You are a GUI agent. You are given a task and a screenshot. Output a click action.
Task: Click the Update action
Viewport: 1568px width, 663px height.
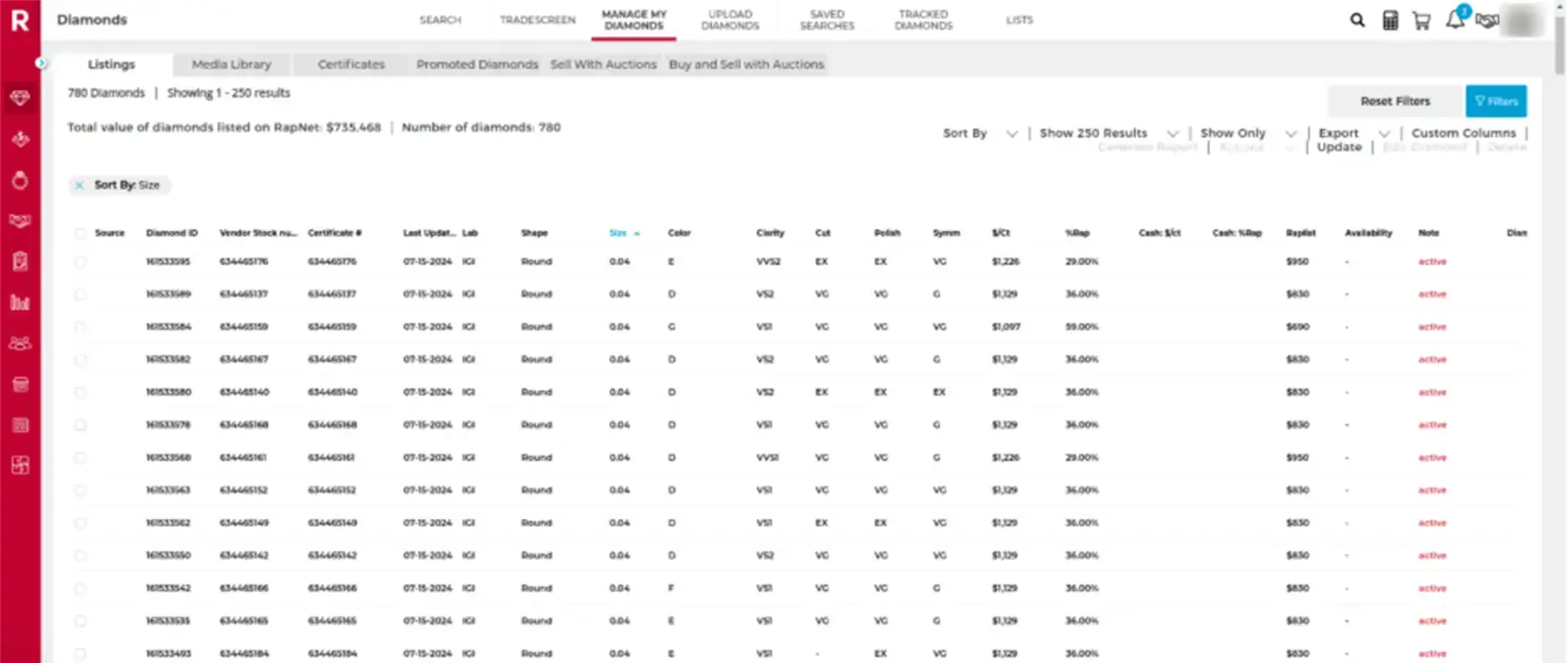coord(1339,148)
